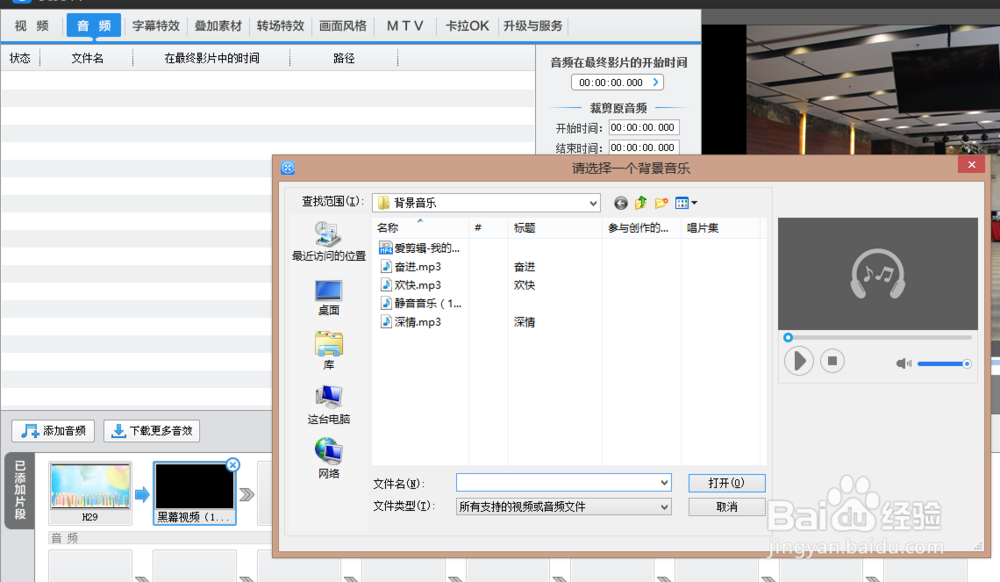Switch to the 转场特效 tab
Viewport: 1000px width, 582px height.
(x=281, y=26)
